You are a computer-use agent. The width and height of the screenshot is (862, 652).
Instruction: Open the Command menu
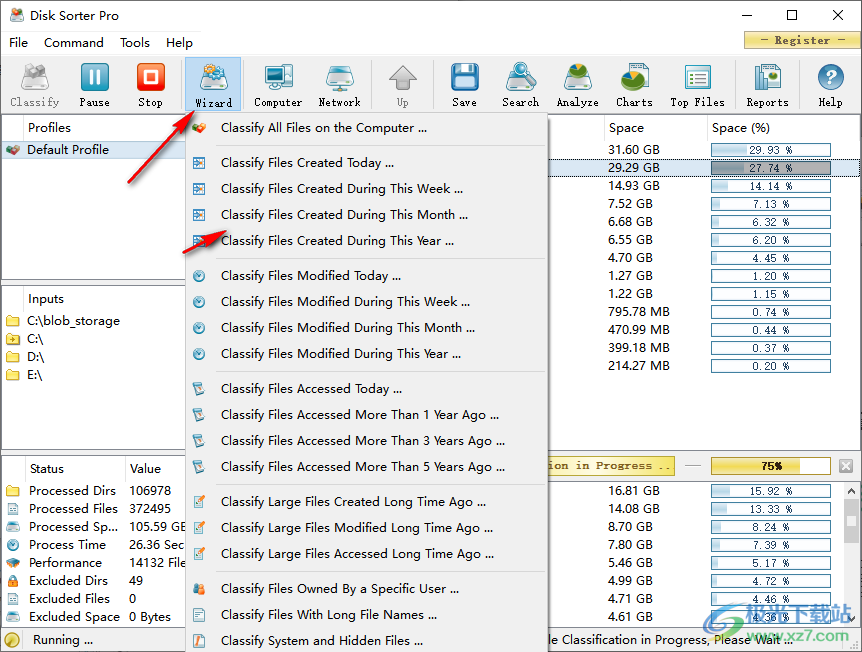(x=74, y=42)
